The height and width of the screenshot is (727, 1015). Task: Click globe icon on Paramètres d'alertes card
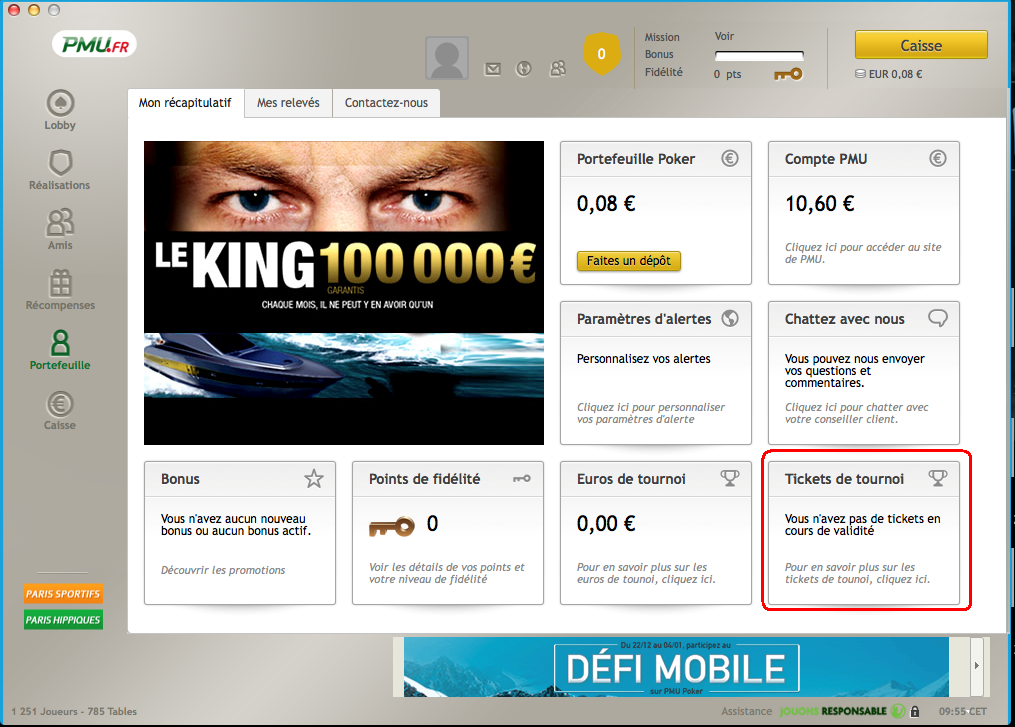click(x=730, y=319)
